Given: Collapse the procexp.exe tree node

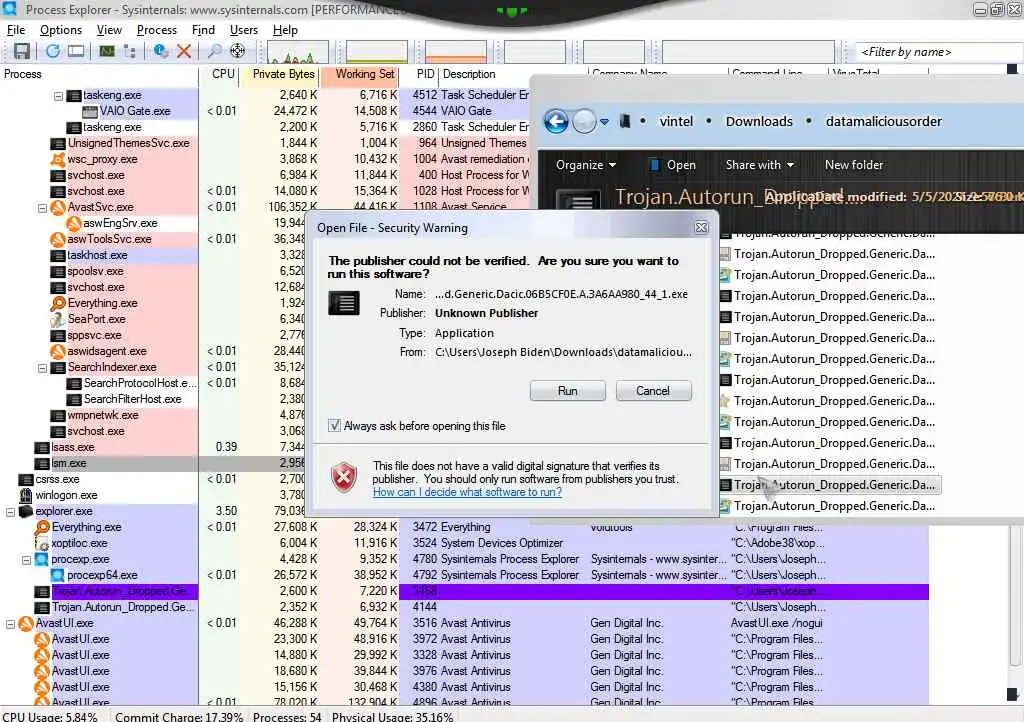Looking at the screenshot, I should pos(26,560).
